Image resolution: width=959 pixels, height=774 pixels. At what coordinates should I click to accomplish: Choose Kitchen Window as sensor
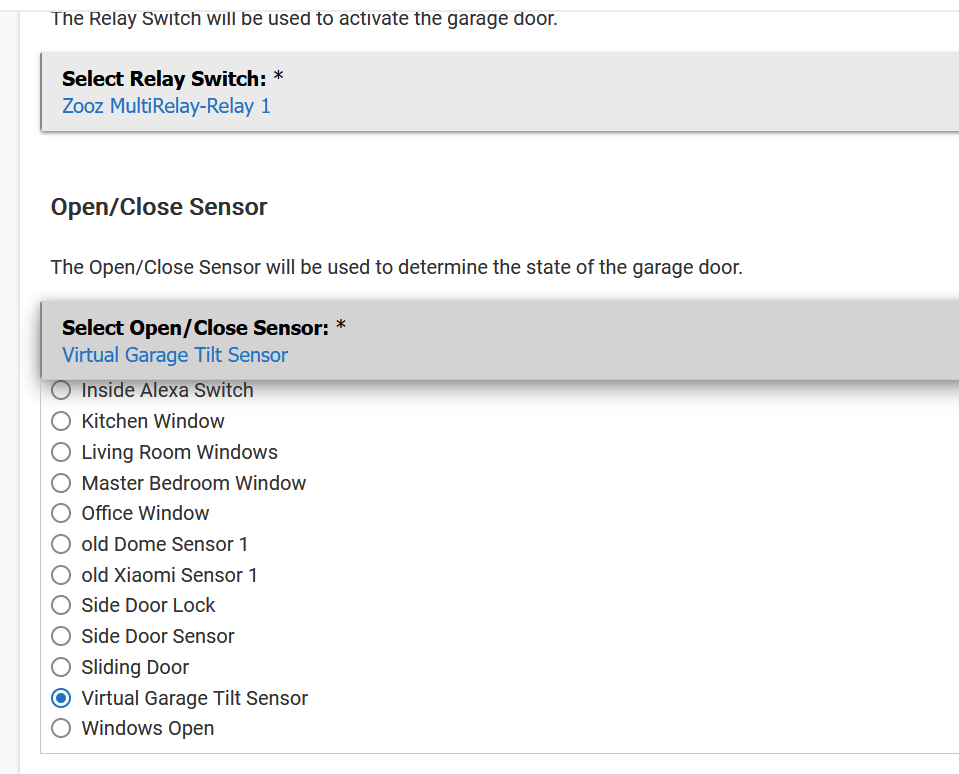point(61,421)
